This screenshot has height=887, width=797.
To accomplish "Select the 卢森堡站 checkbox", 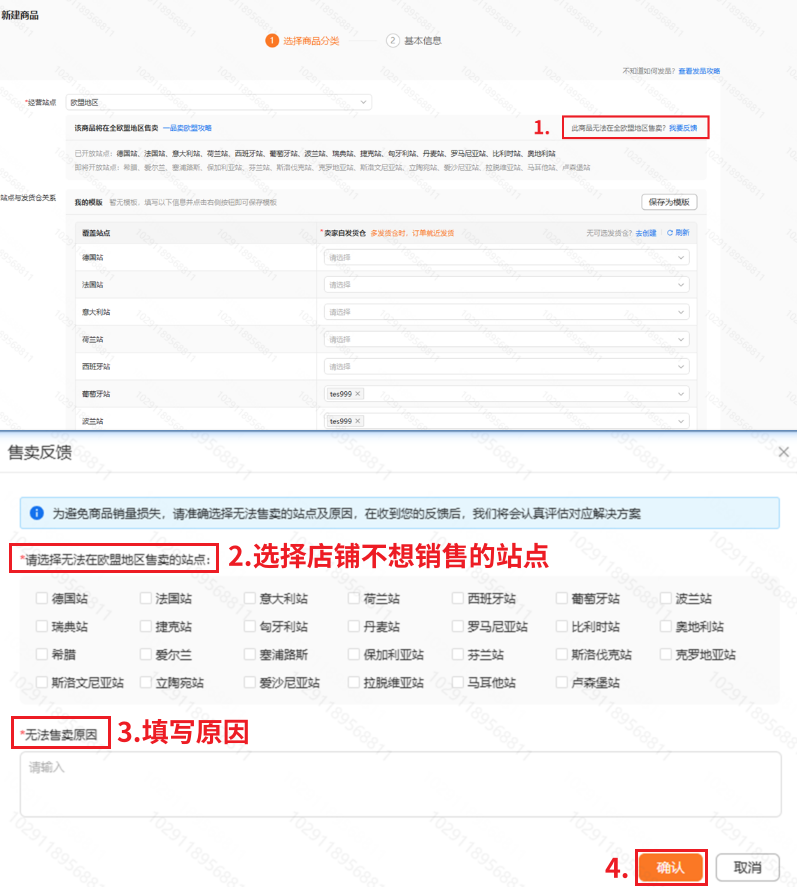I will point(565,683).
